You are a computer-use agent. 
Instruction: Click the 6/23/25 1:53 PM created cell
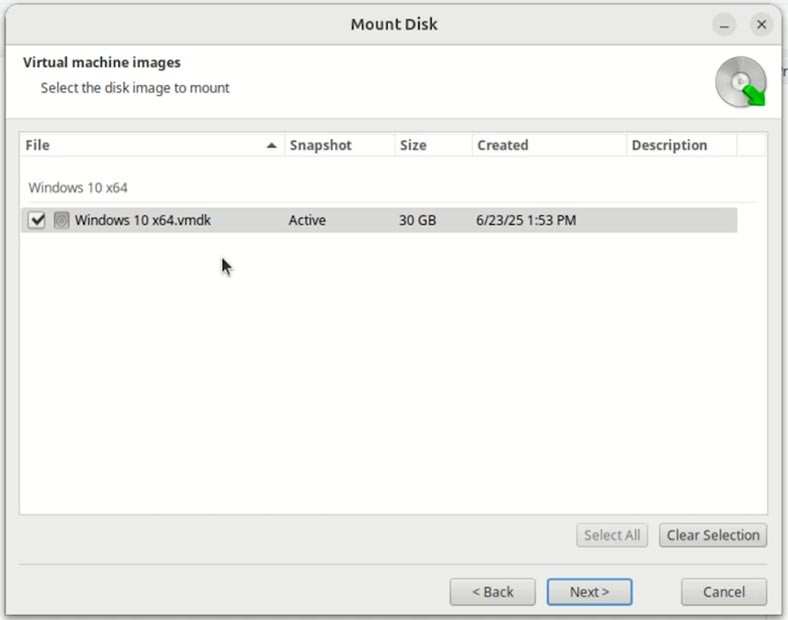526,220
